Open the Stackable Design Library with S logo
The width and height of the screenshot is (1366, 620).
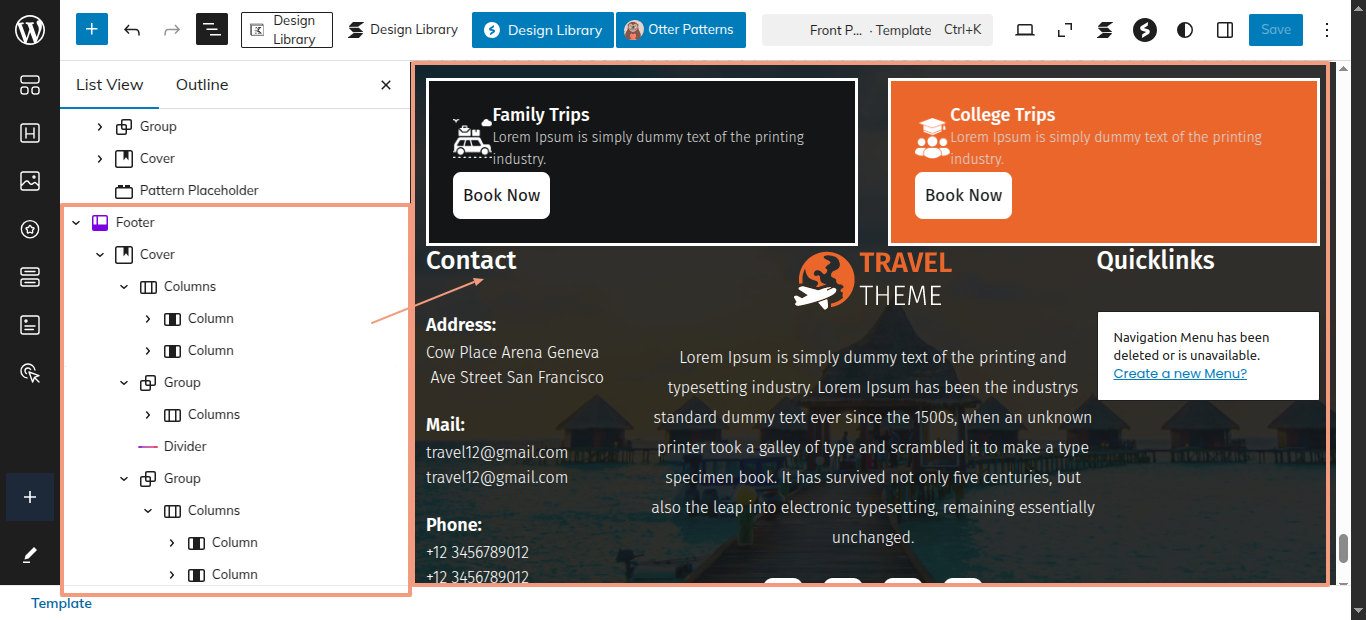click(402, 30)
